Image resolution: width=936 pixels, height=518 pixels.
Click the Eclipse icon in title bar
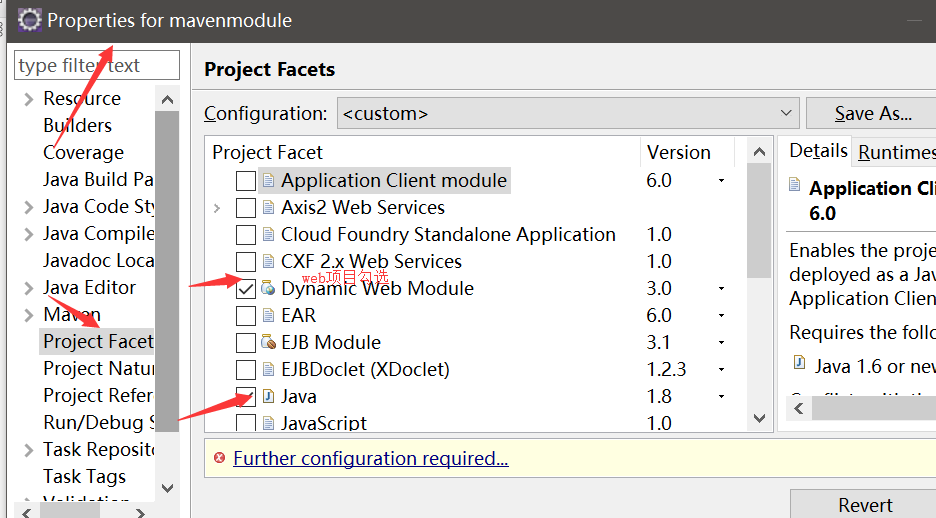point(28,20)
